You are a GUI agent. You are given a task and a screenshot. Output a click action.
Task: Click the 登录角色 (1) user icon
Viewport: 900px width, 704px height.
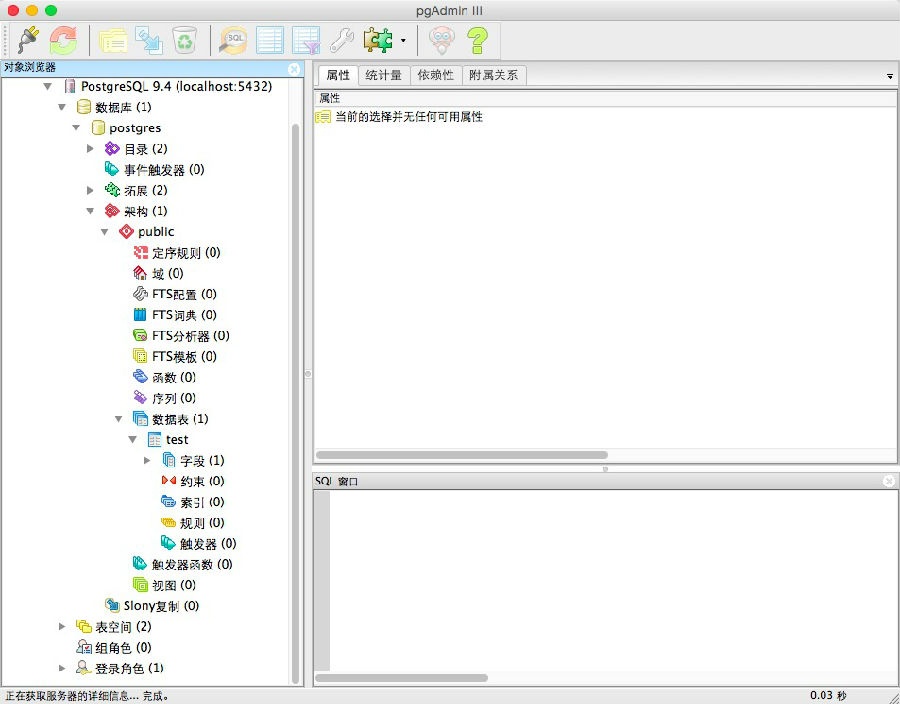tap(83, 668)
